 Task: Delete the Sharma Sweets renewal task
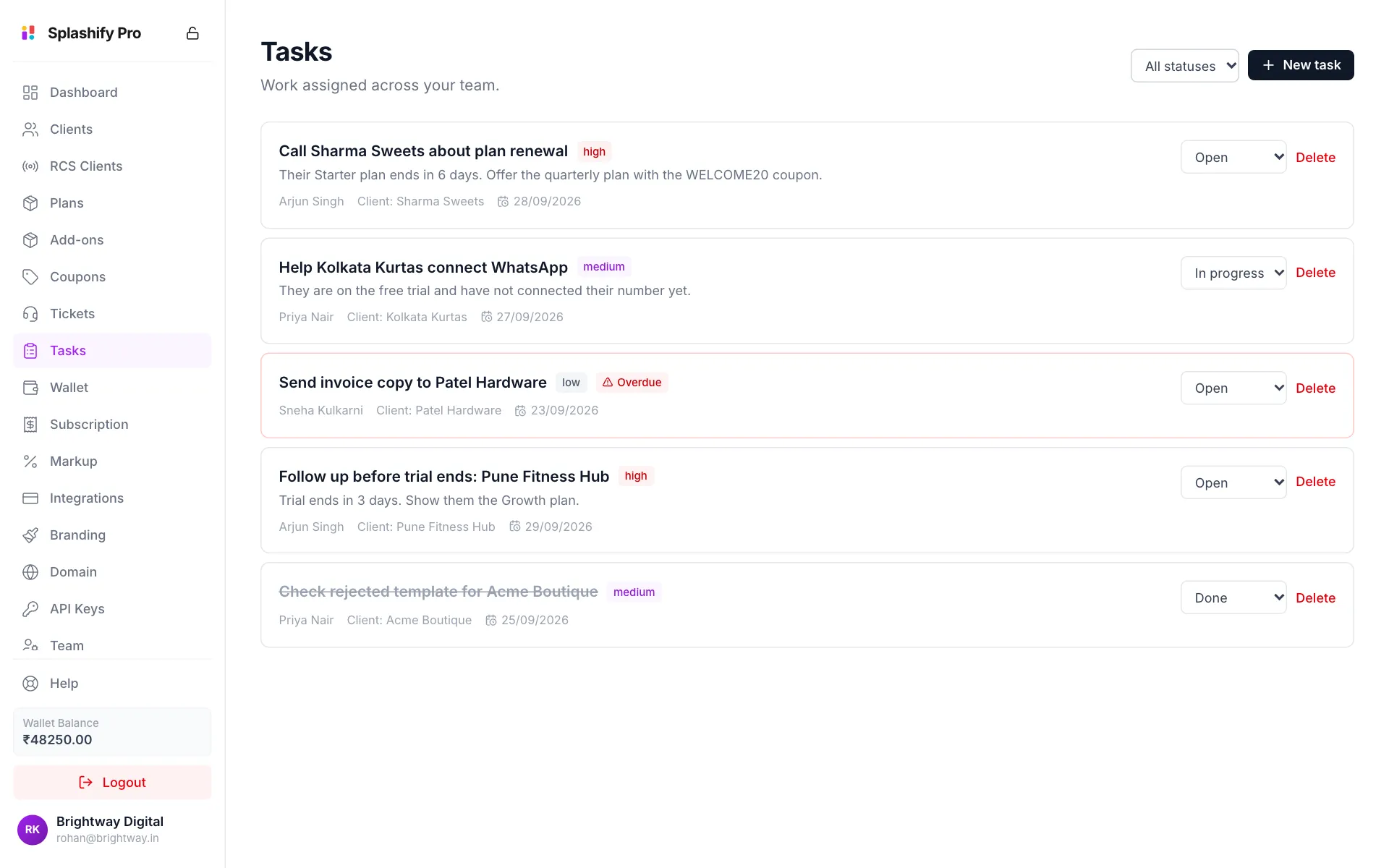pos(1315,158)
